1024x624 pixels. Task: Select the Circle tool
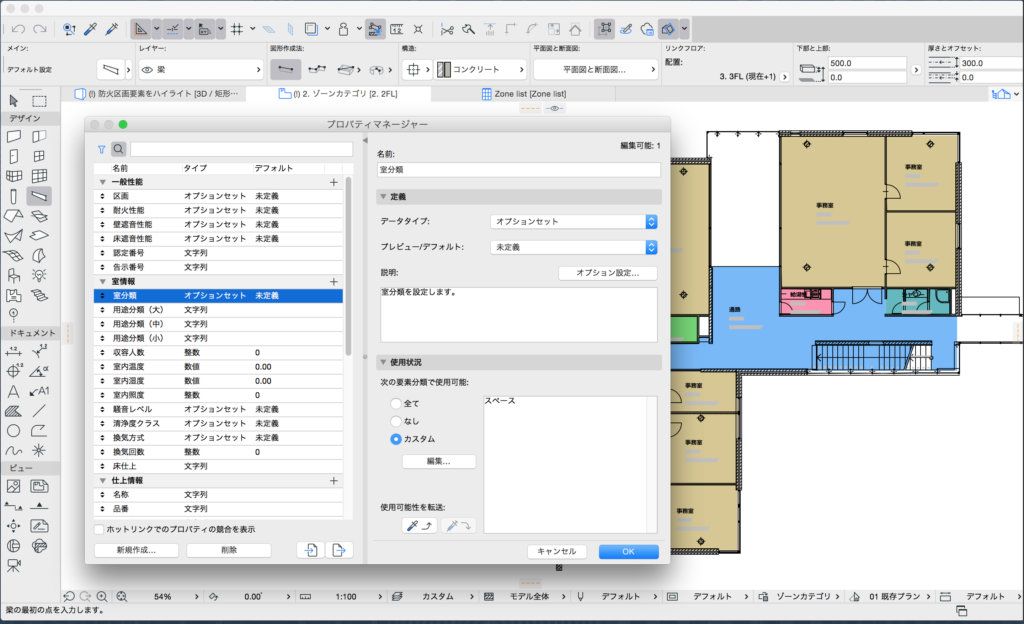(x=14, y=431)
